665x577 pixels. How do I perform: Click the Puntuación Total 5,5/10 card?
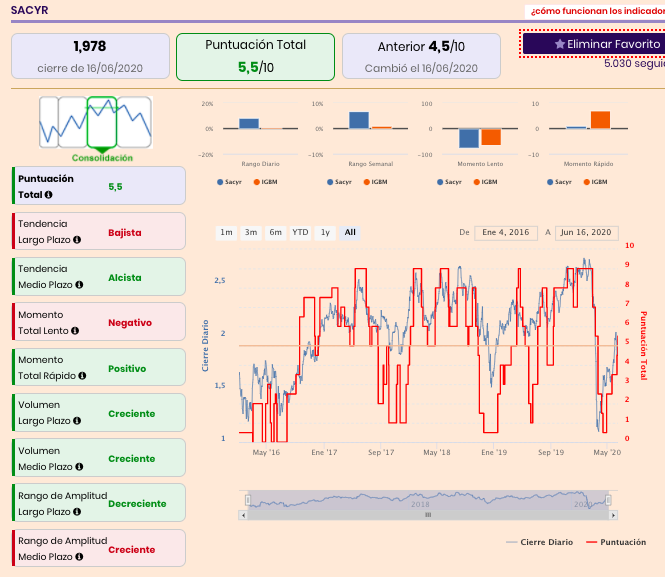pos(255,57)
